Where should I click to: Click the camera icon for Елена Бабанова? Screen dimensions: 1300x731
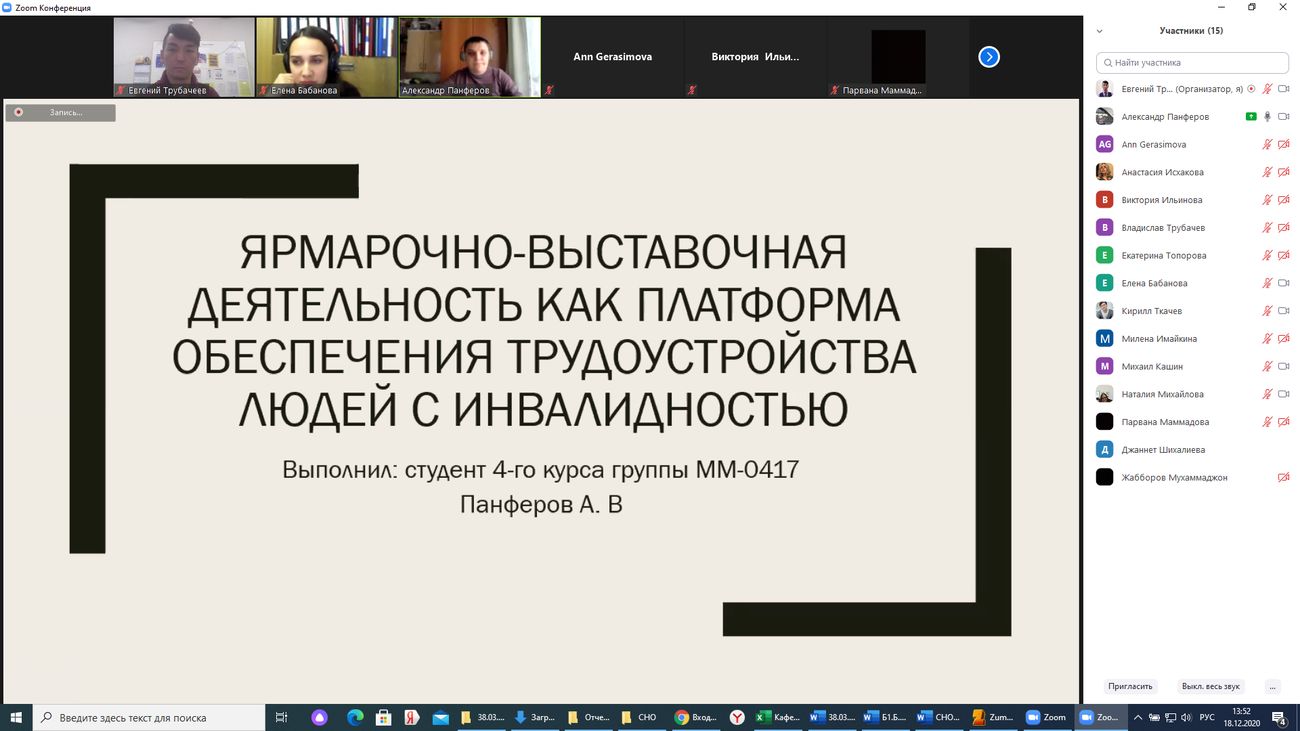tap(1283, 283)
